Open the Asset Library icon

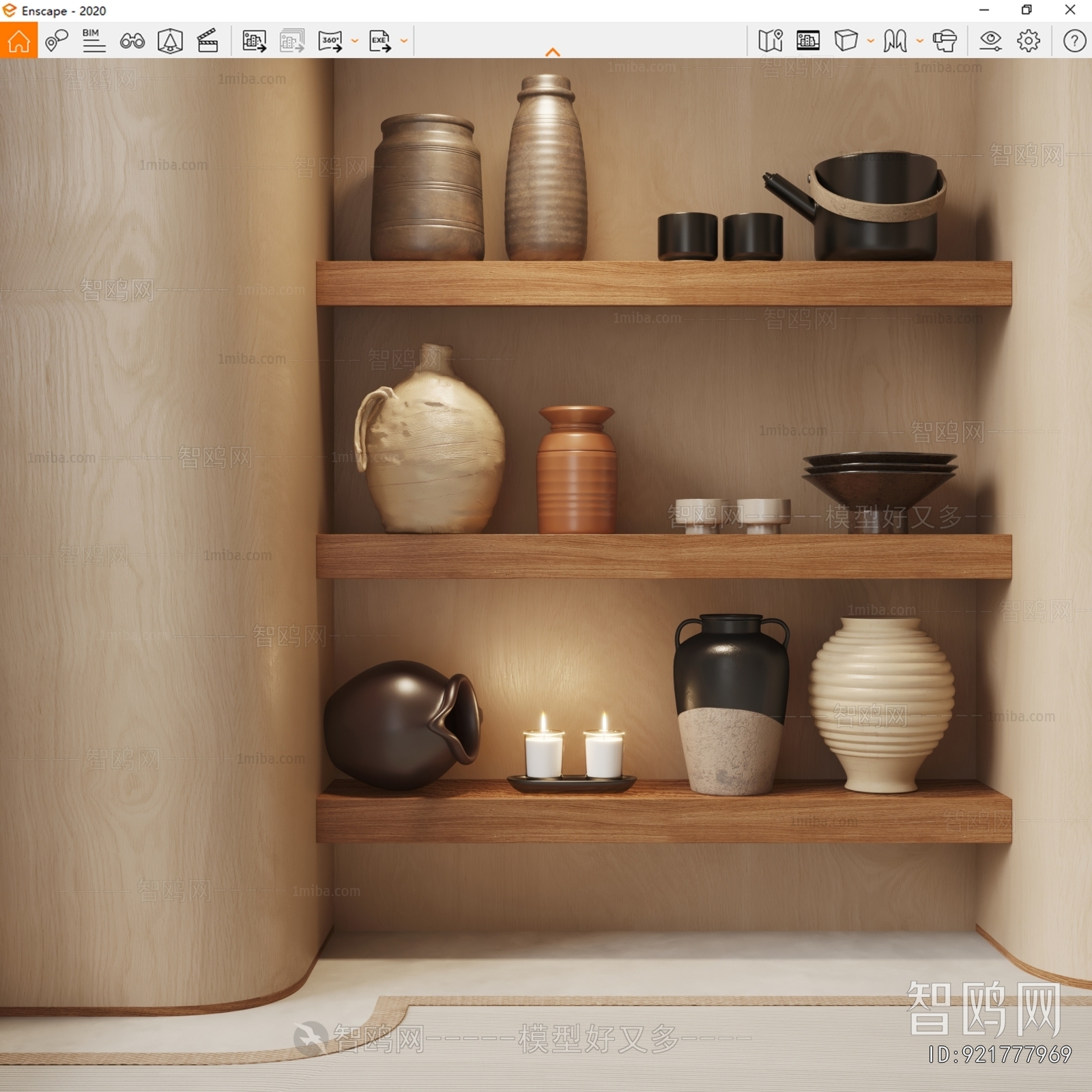pyautogui.click(x=170, y=41)
